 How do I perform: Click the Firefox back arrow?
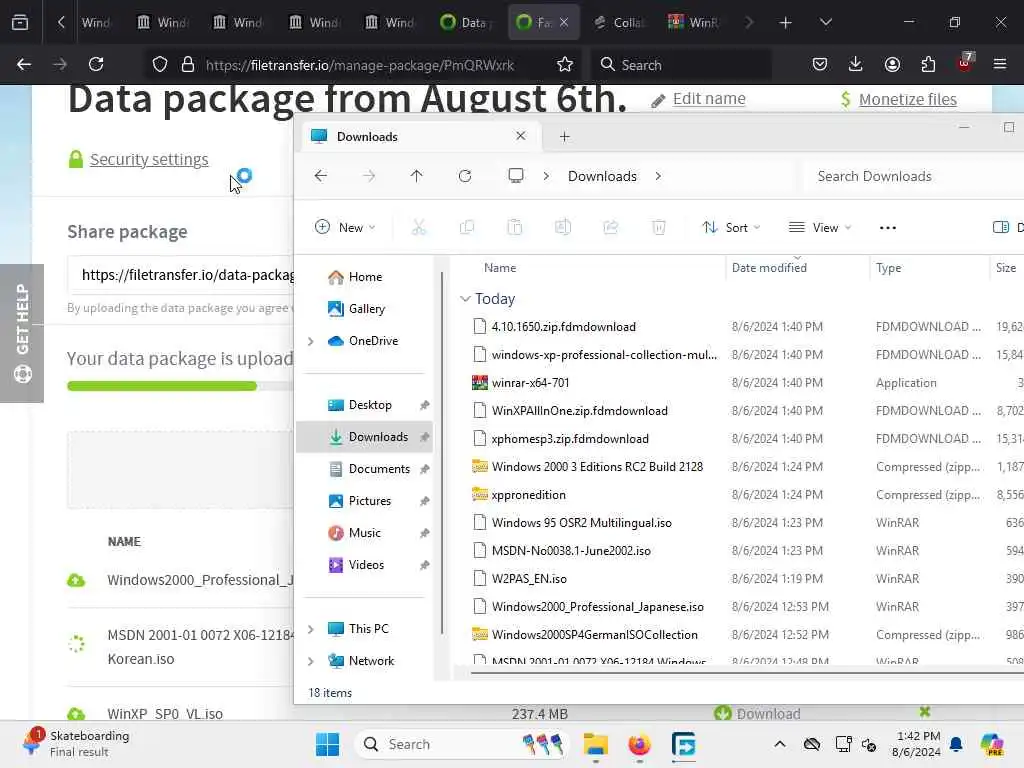pos(24,64)
